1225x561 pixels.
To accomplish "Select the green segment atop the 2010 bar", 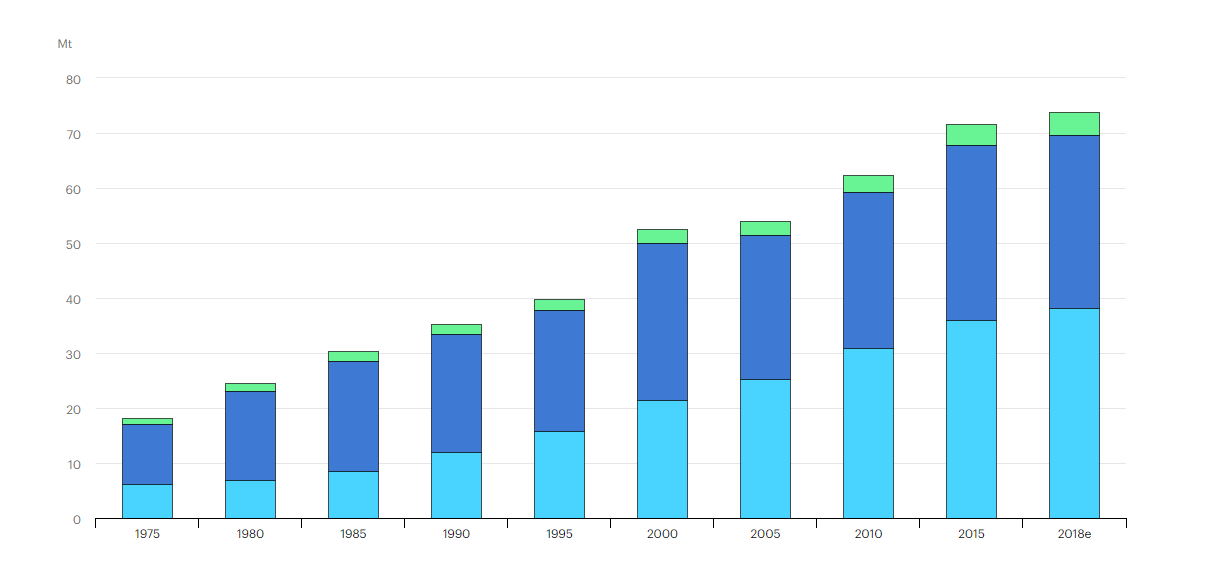I will tap(868, 184).
